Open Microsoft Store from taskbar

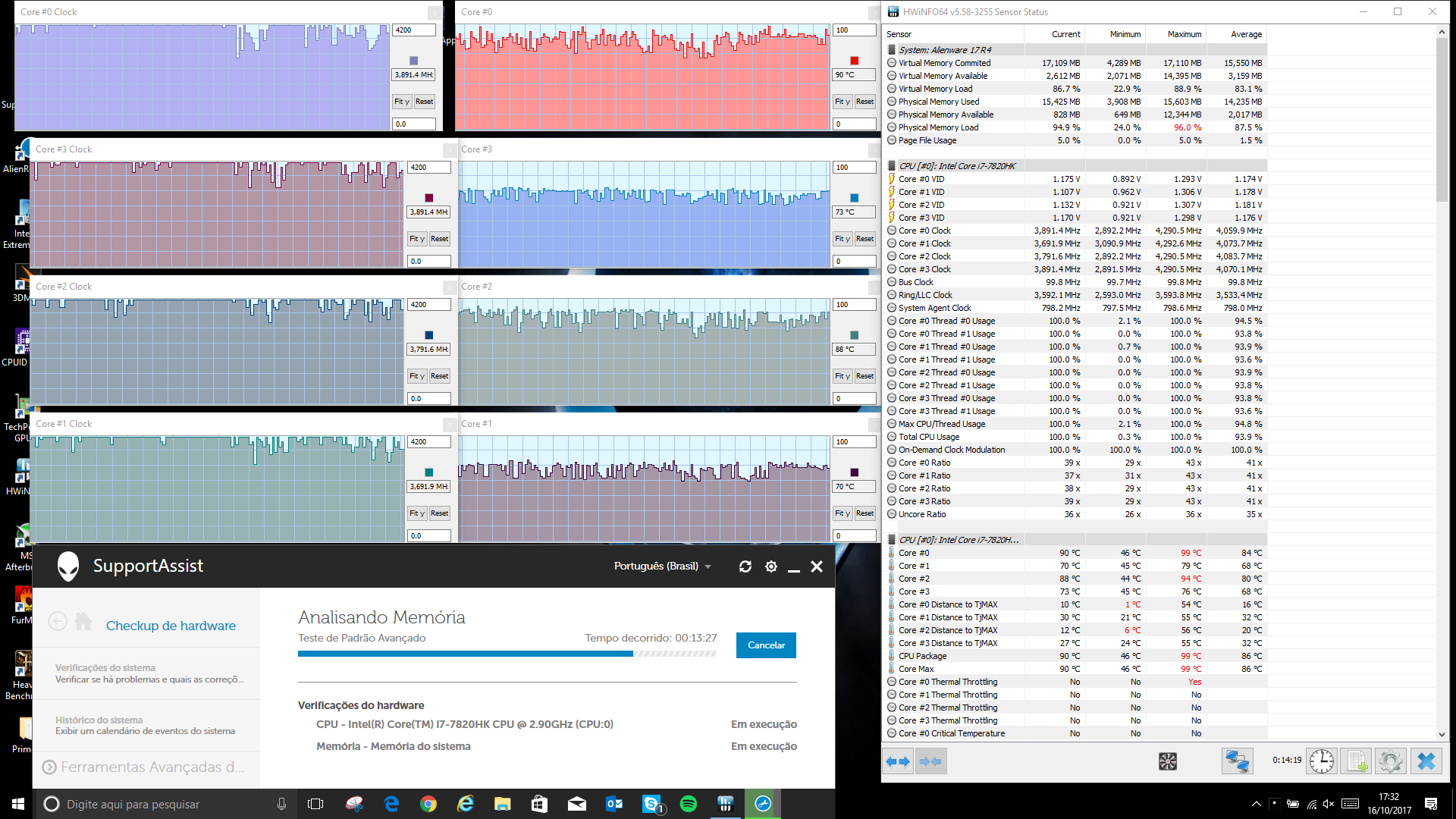pos(540,804)
